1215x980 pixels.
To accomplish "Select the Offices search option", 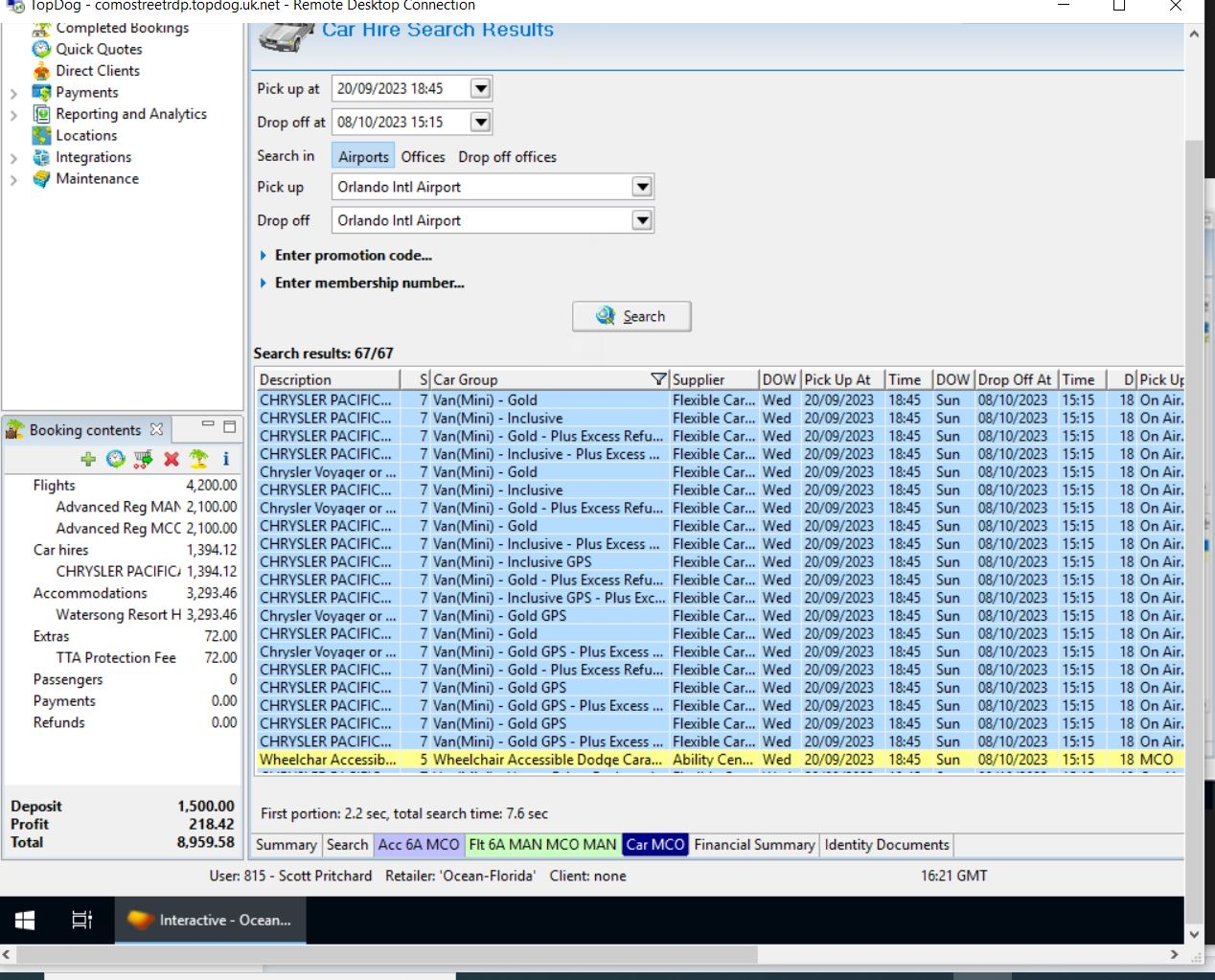I will pyautogui.click(x=423, y=156).
